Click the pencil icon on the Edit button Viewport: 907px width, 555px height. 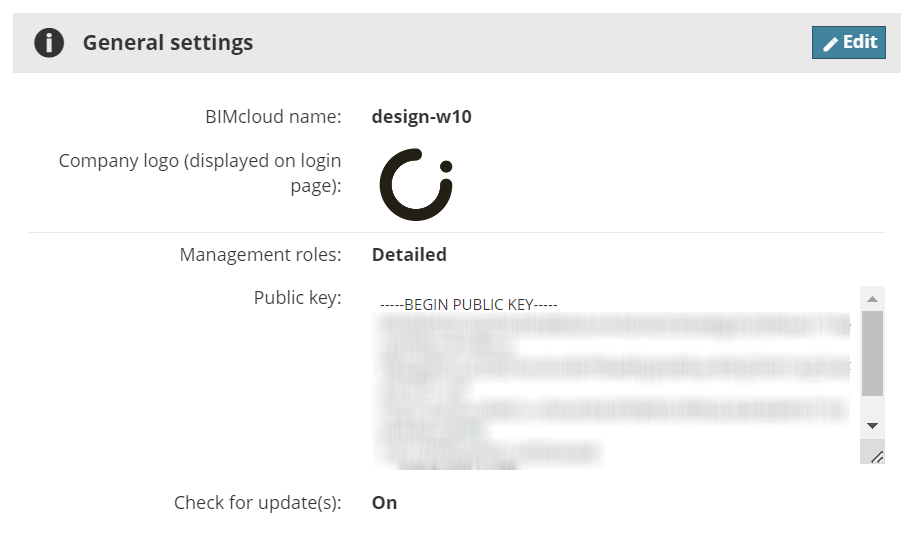pos(830,43)
